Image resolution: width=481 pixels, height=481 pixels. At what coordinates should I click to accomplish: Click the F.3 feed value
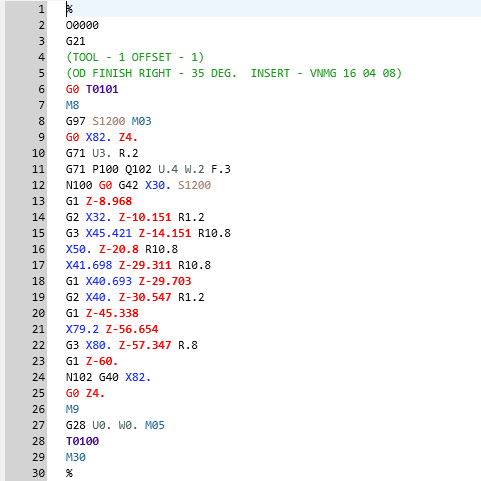click(x=221, y=169)
